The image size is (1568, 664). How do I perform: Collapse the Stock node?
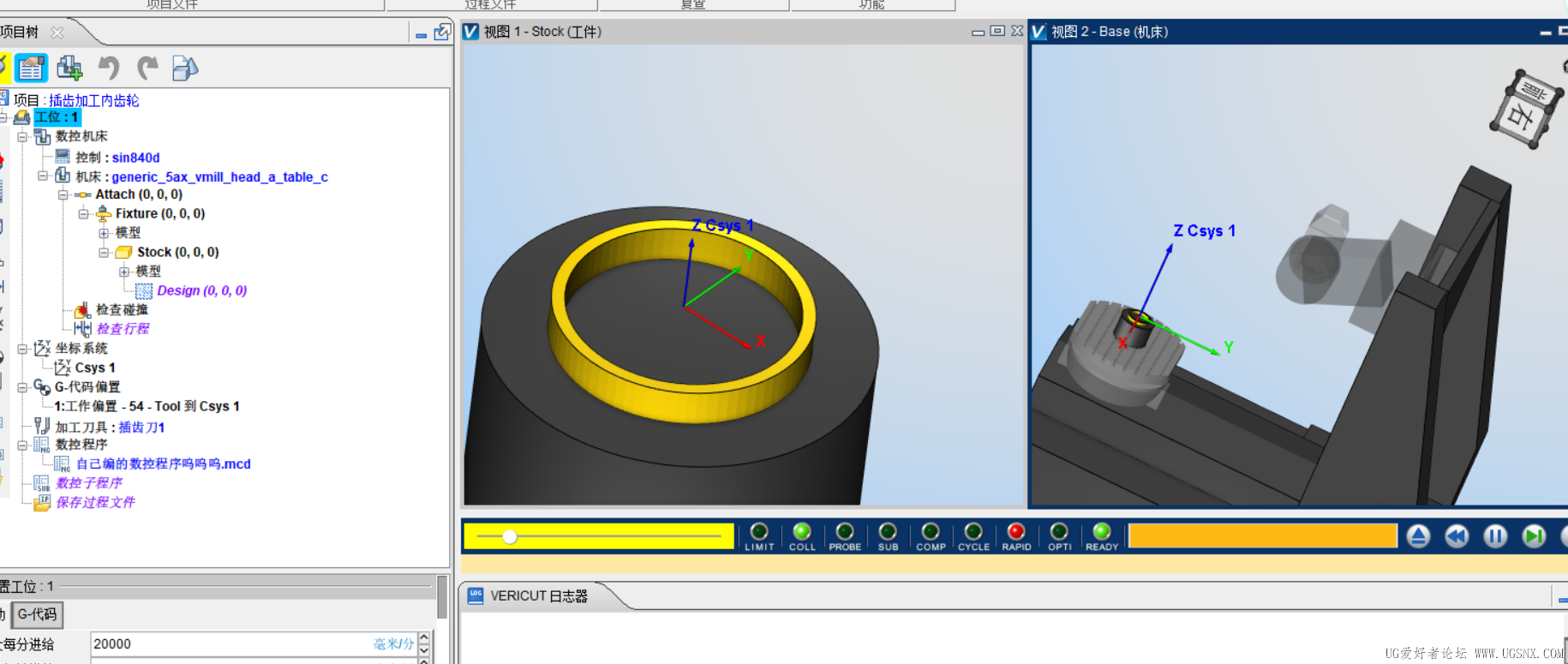tap(104, 252)
